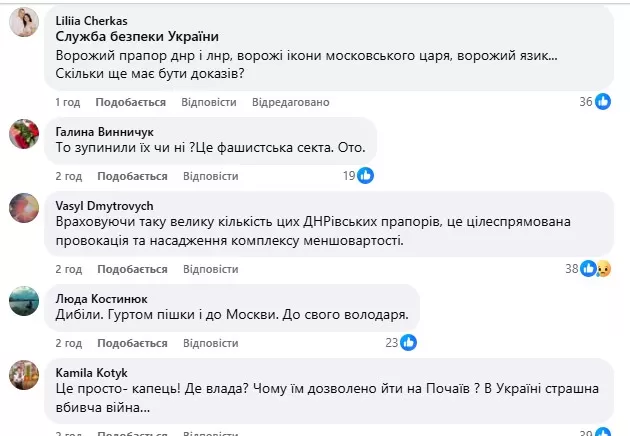Open Люда Костинюк profile avatar
Viewport: 630px width, 436px height.
coord(24,301)
